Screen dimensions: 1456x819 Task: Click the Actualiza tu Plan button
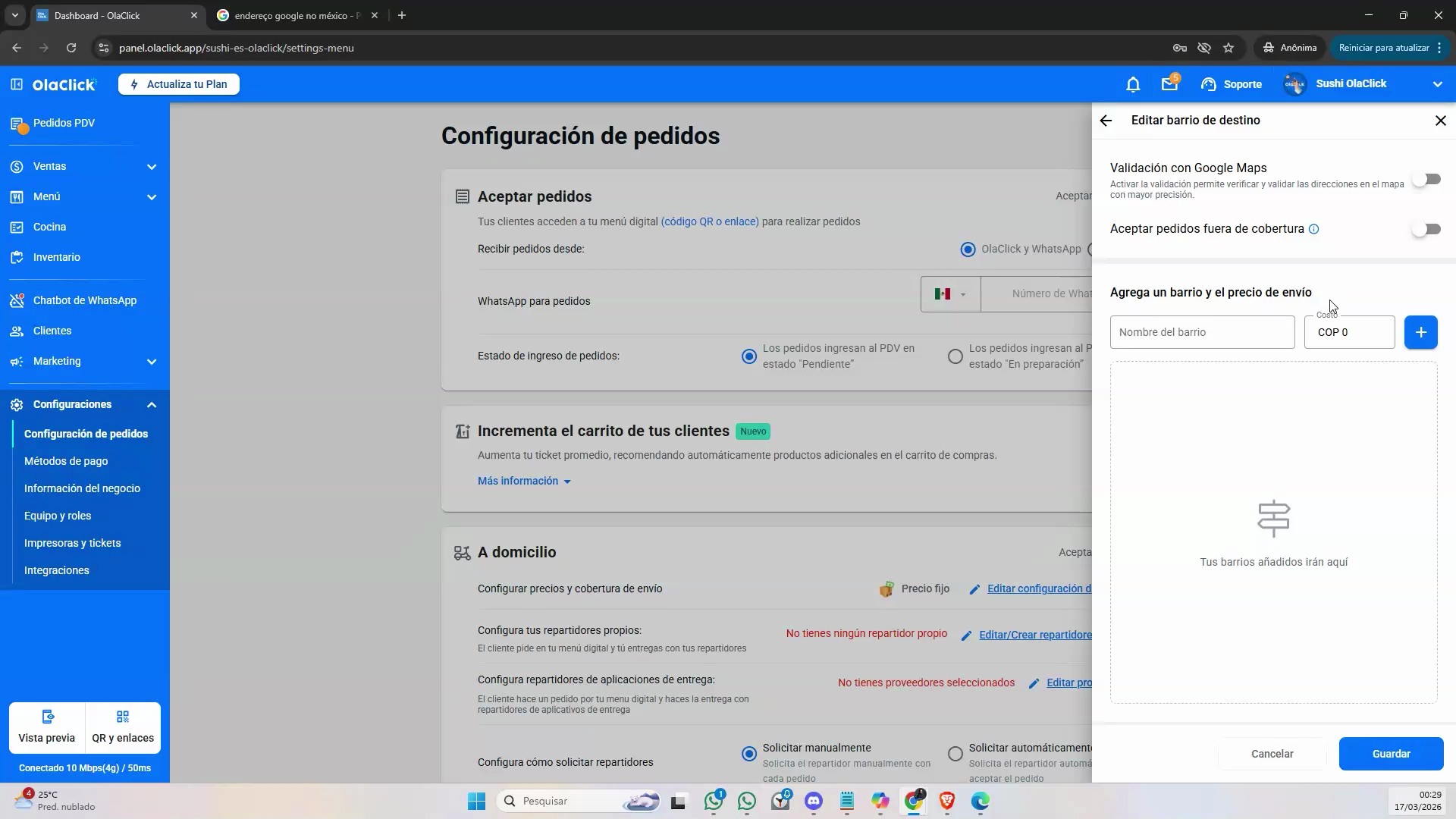point(179,84)
